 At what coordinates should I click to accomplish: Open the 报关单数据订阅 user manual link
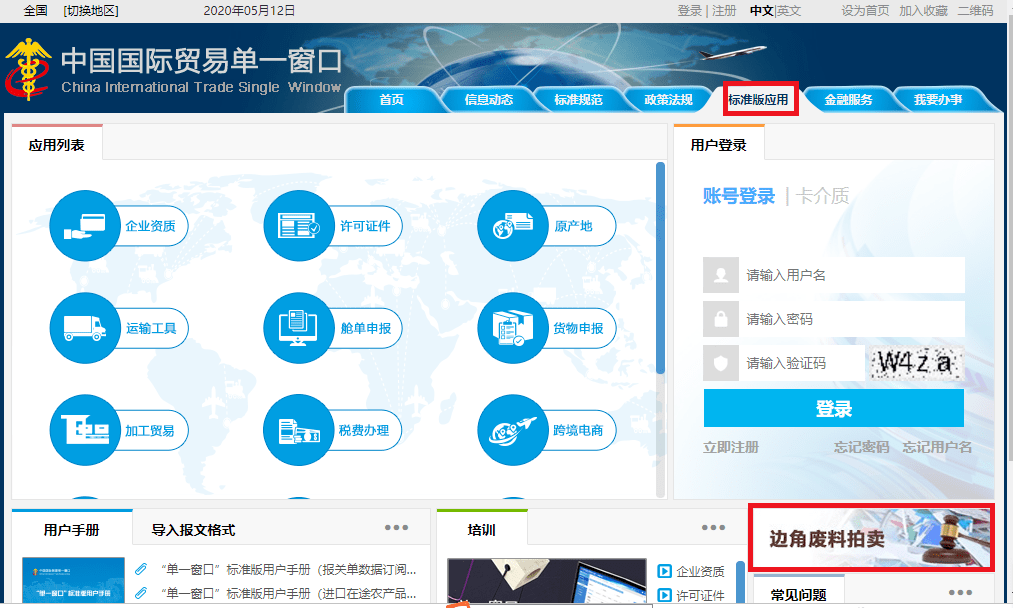289,569
